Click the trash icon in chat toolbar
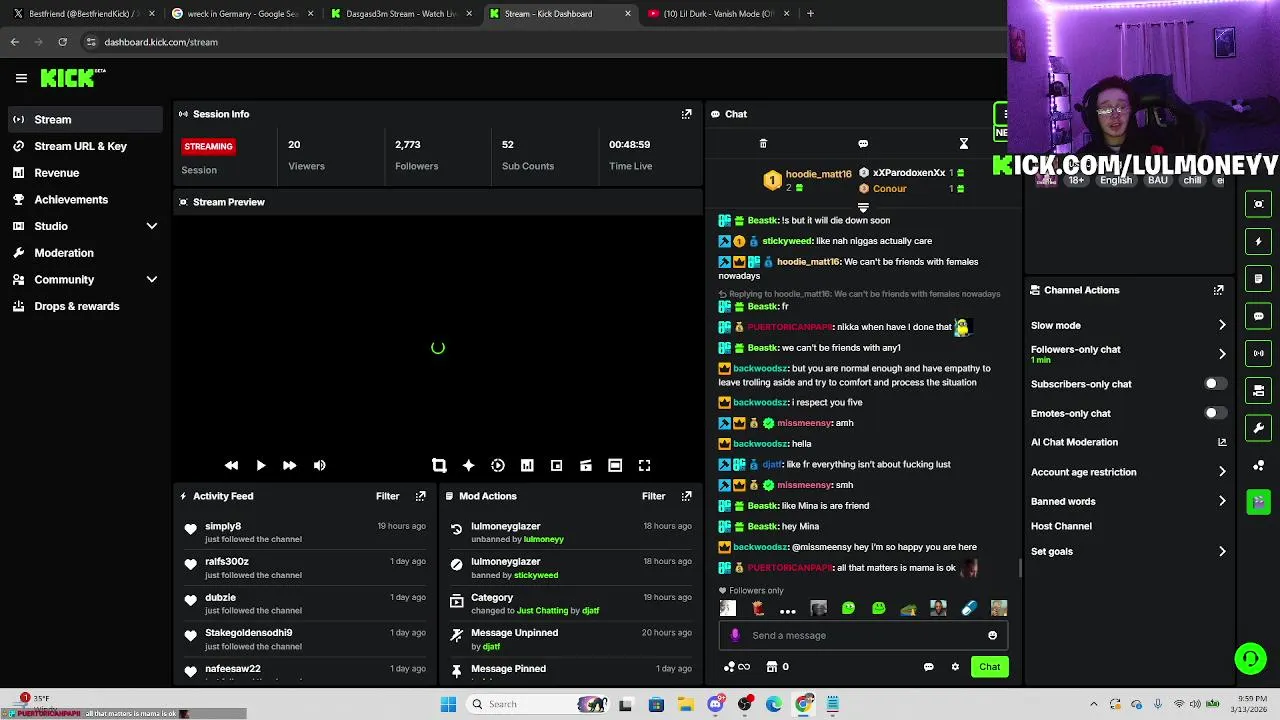 763,144
